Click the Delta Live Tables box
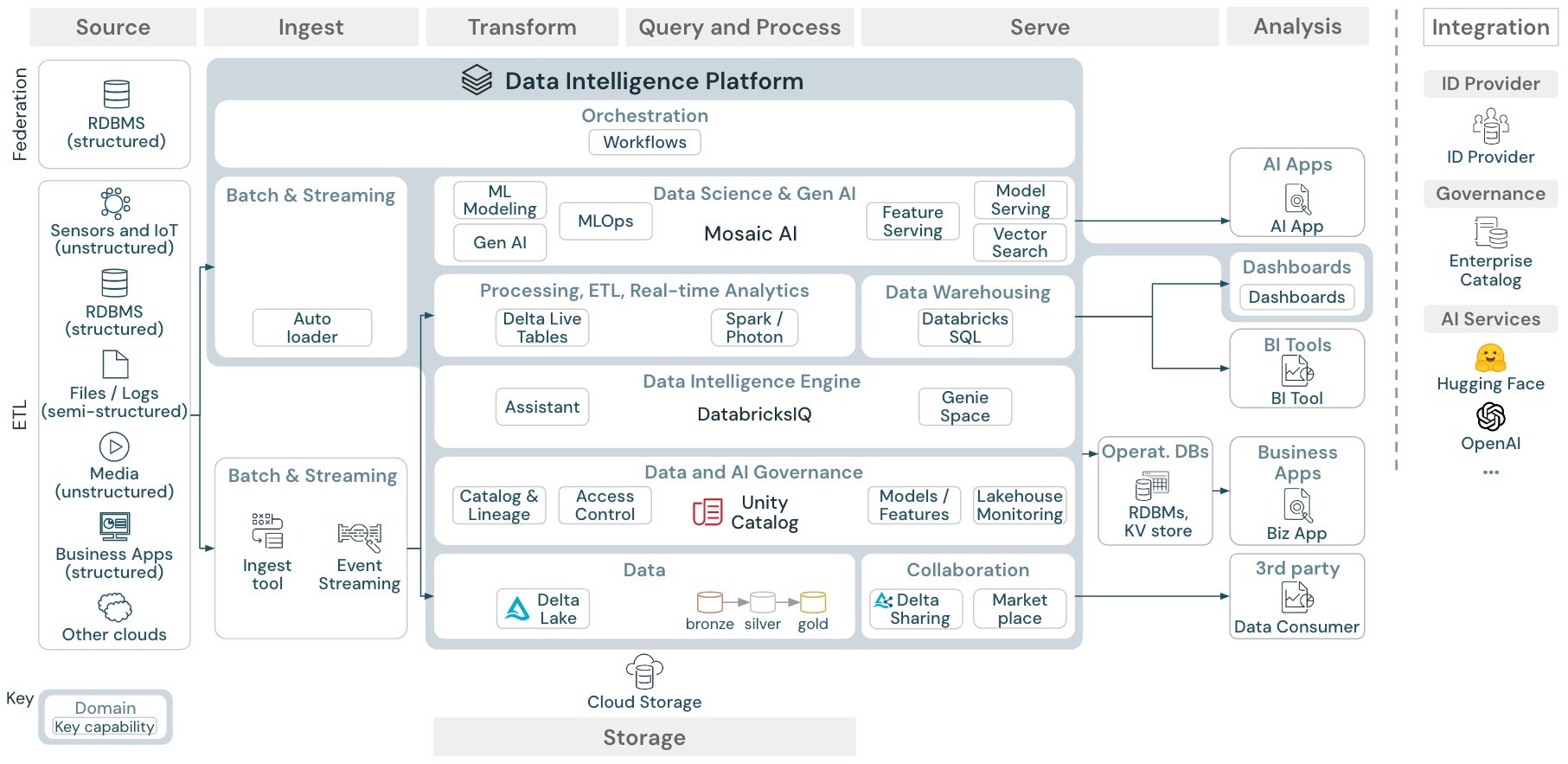 point(542,328)
